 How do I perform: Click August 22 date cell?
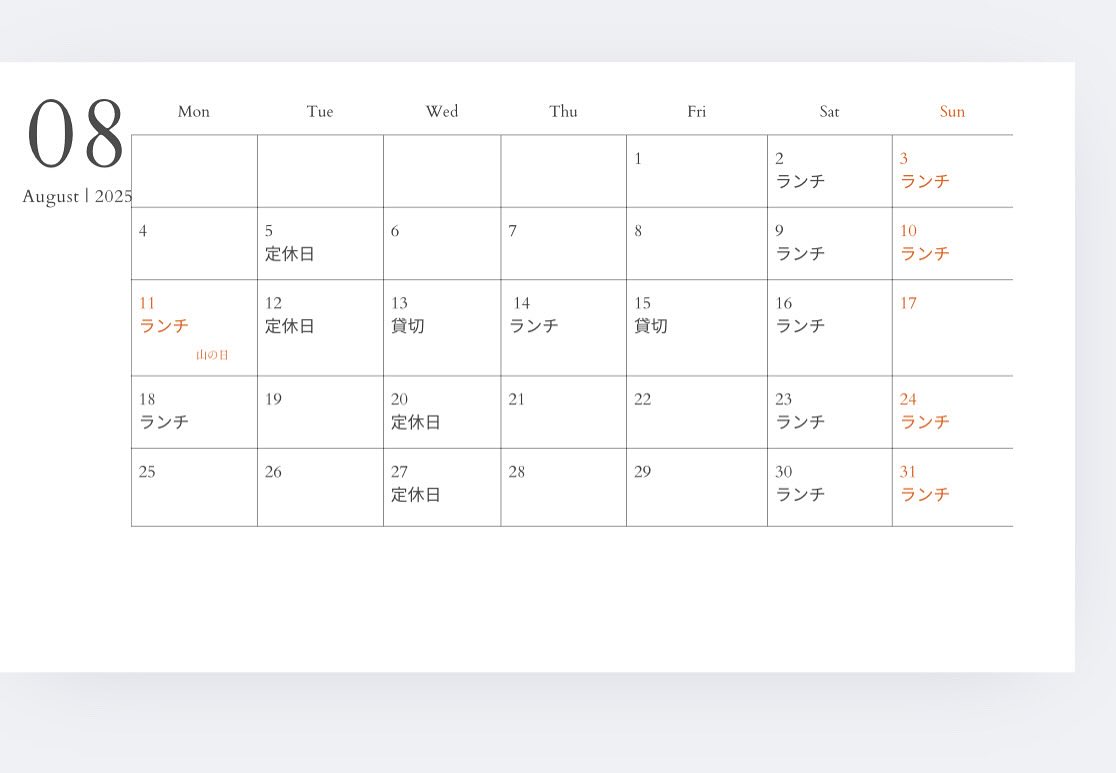tap(696, 412)
